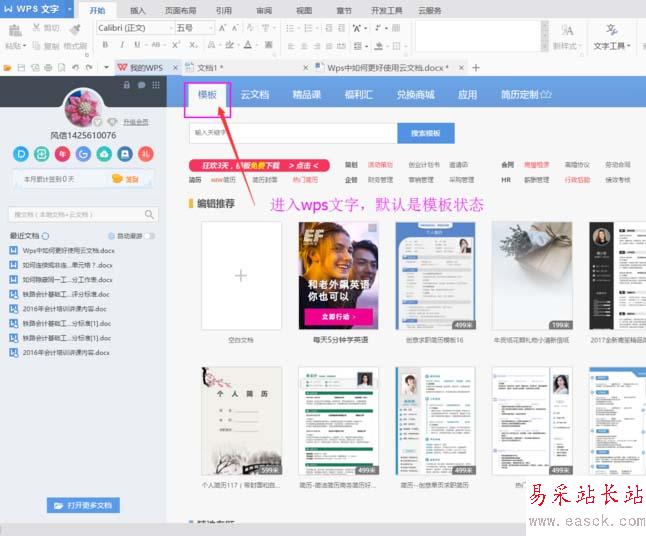
Task: Click the 搜索模板 search button
Action: (426, 133)
